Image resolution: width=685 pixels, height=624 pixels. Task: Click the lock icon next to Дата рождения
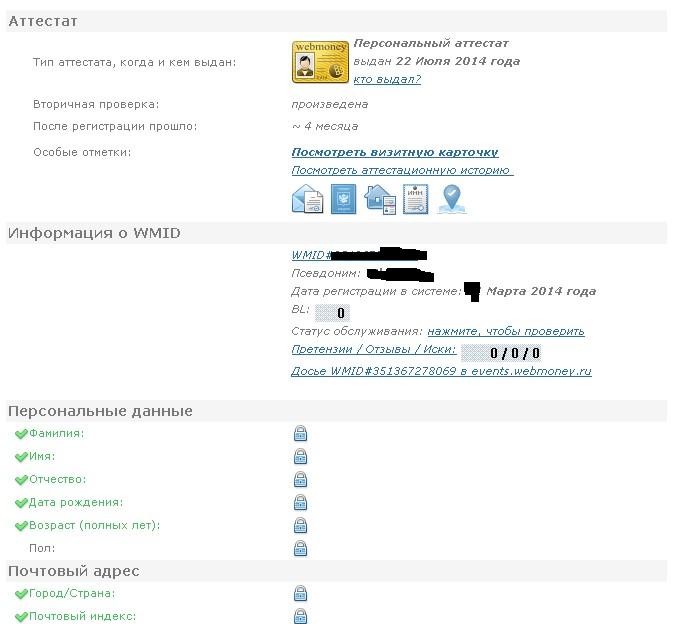[x=300, y=503]
